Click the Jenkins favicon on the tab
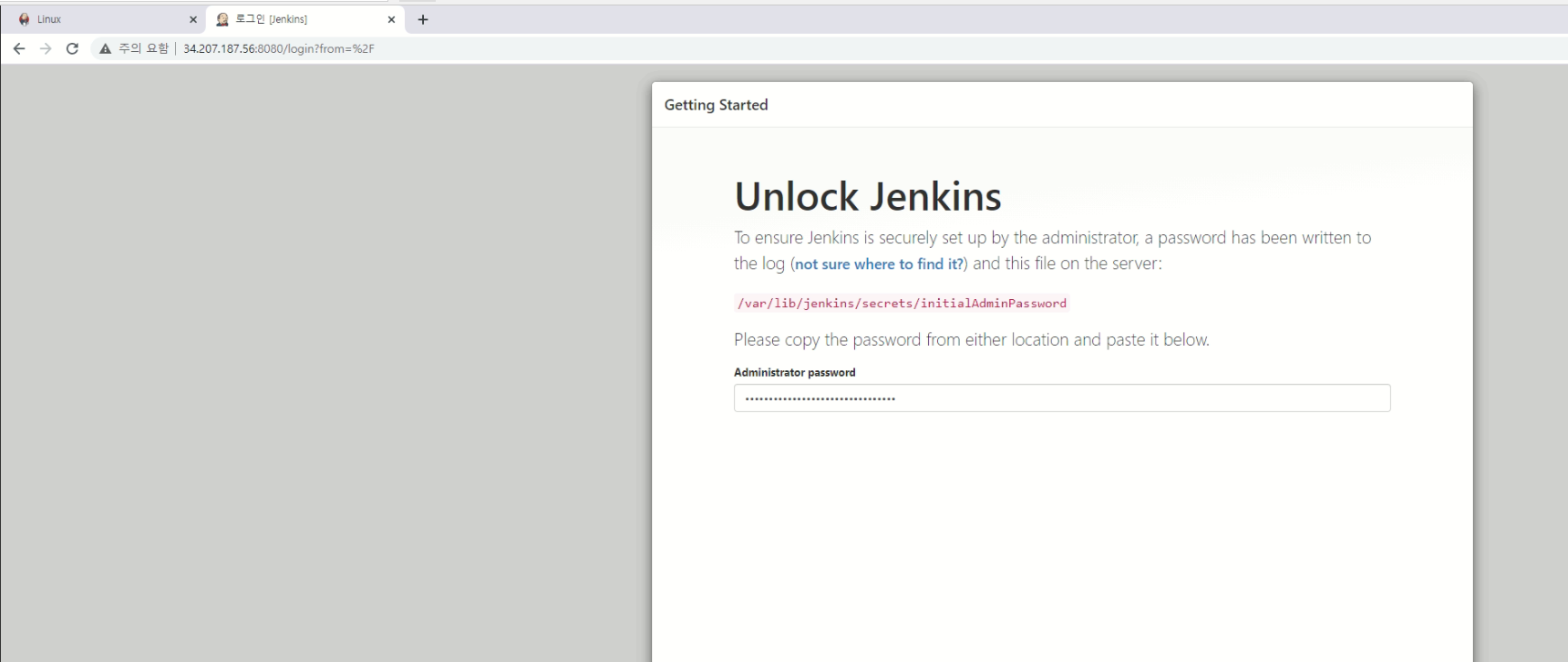This screenshot has width=1568, height=662. click(x=222, y=19)
